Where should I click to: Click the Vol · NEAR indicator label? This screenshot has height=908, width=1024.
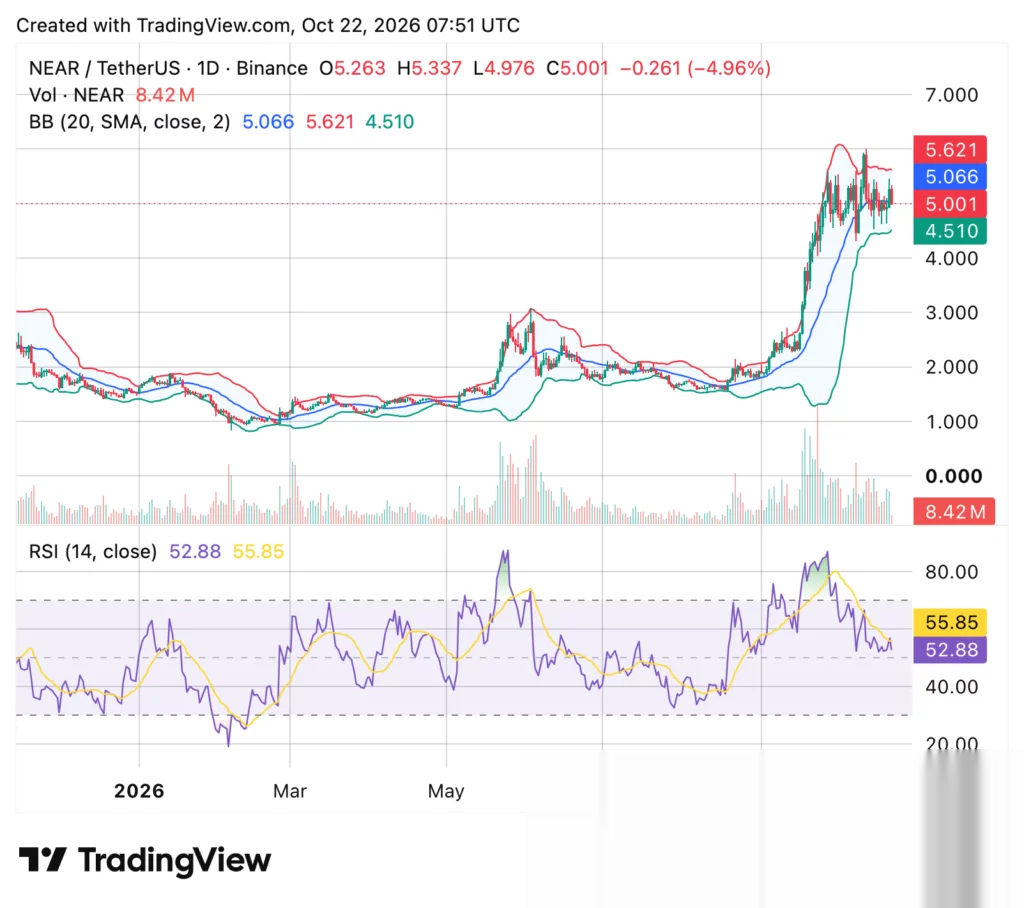point(76,95)
